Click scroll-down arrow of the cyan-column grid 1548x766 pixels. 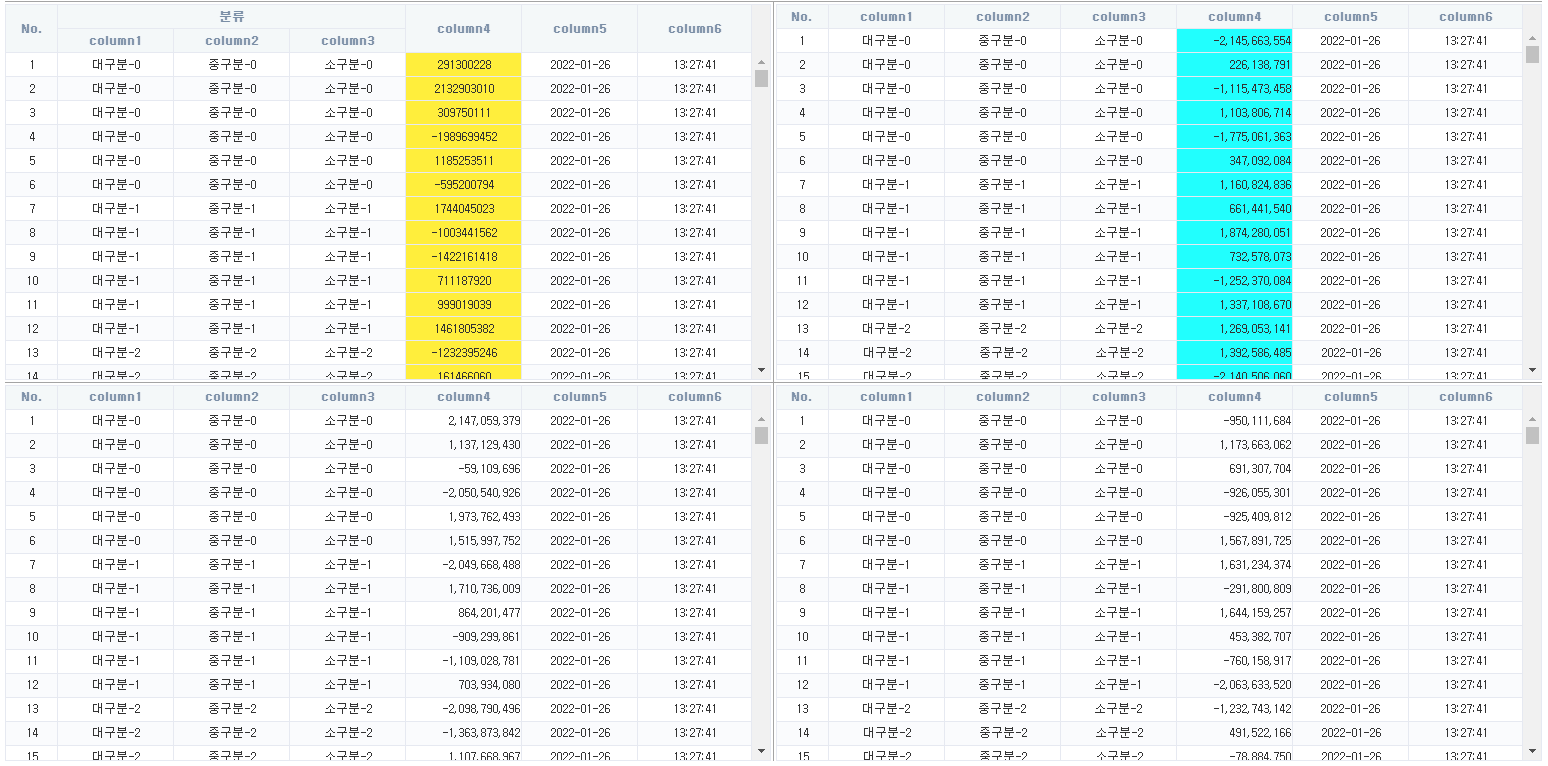click(x=1532, y=370)
